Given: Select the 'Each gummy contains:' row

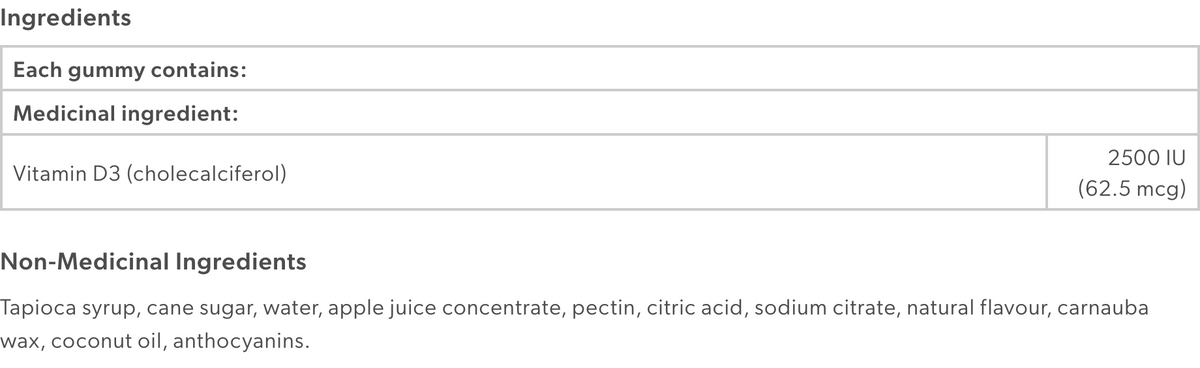Looking at the screenshot, I should tap(600, 70).
